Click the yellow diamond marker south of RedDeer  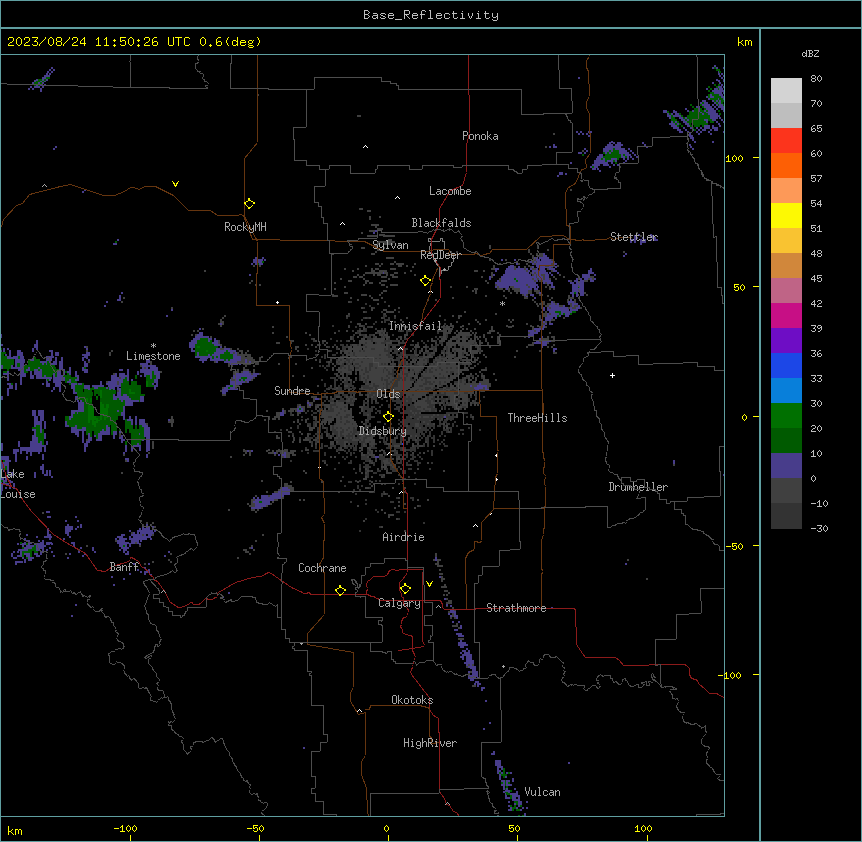point(425,281)
